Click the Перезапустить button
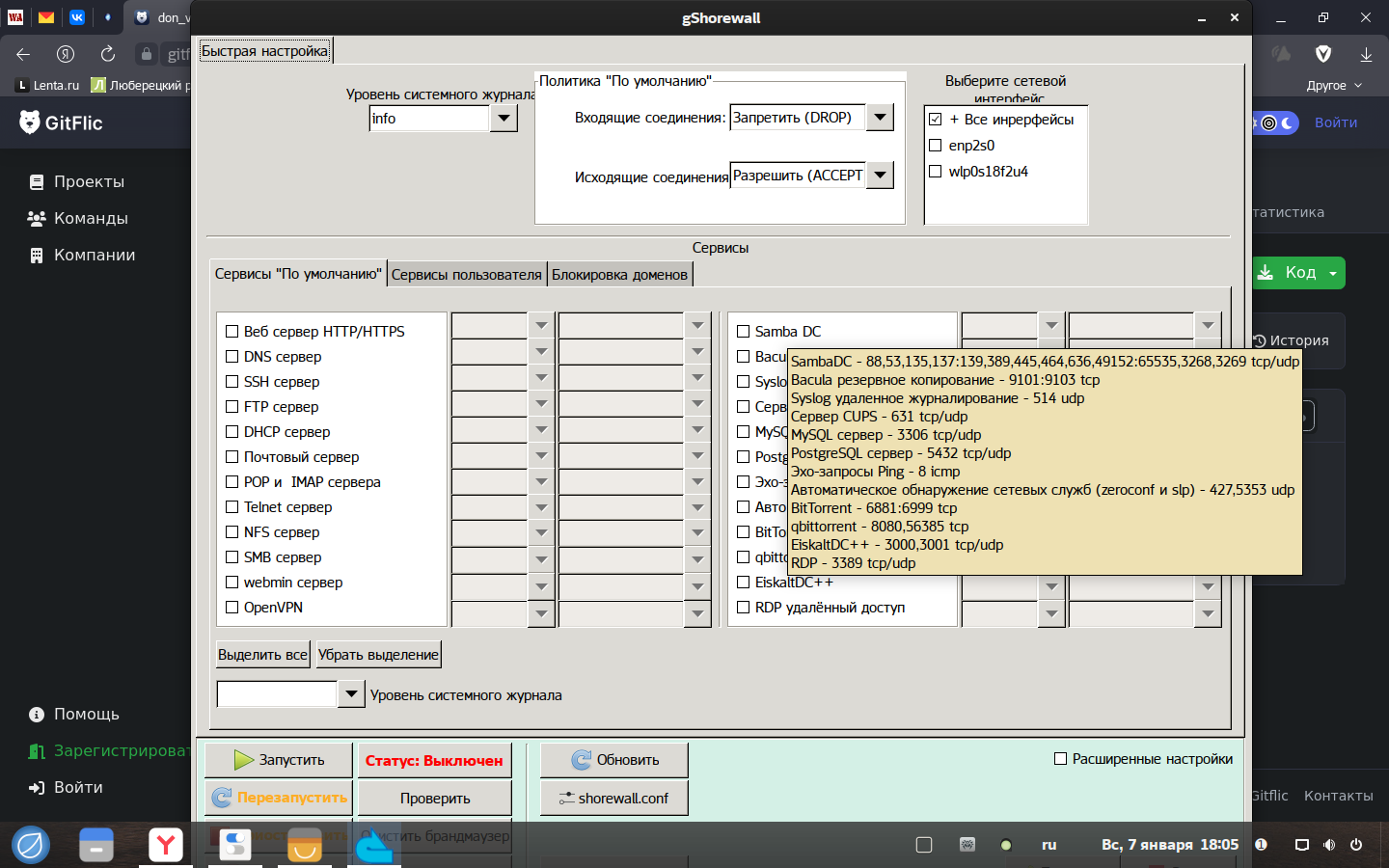 (x=279, y=798)
